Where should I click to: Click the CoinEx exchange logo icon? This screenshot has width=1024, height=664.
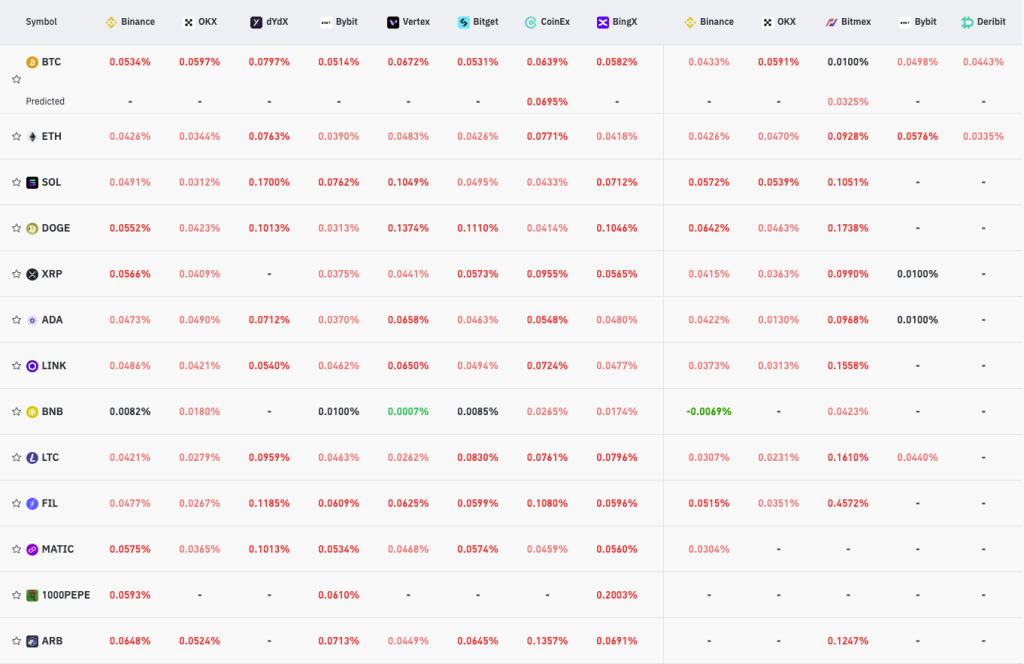(530, 22)
